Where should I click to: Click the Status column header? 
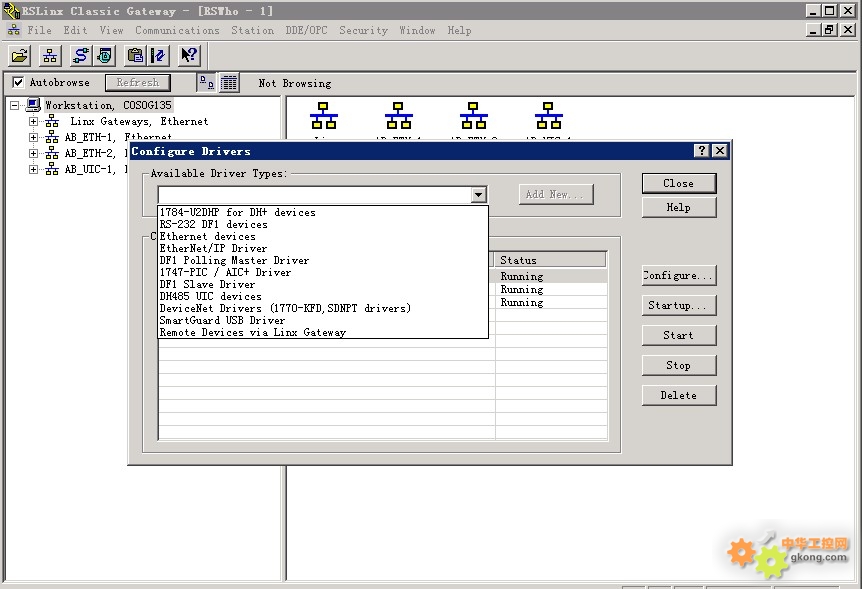pyautogui.click(x=551, y=260)
